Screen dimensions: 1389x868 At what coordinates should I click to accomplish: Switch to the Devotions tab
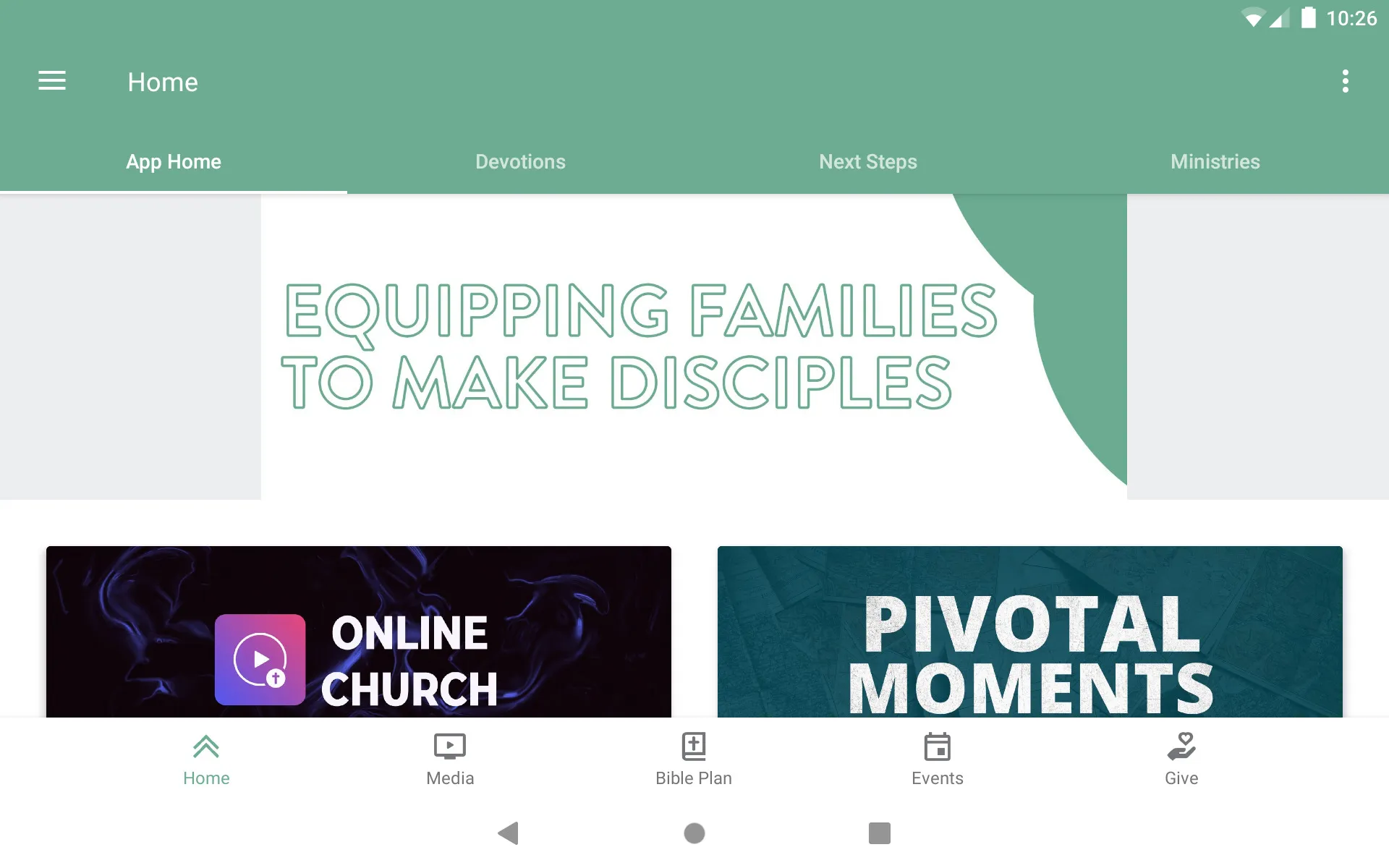point(520,161)
